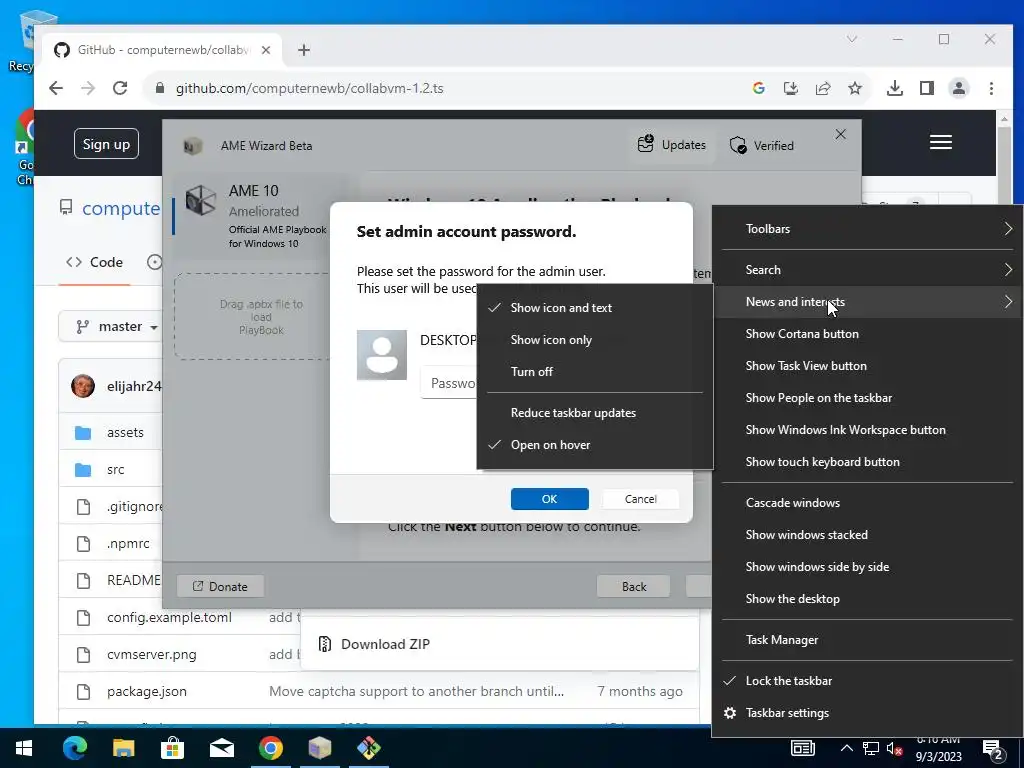1024x768 pixels.
Task: Switch to Chrome via taskbar icon
Action: click(x=270, y=748)
